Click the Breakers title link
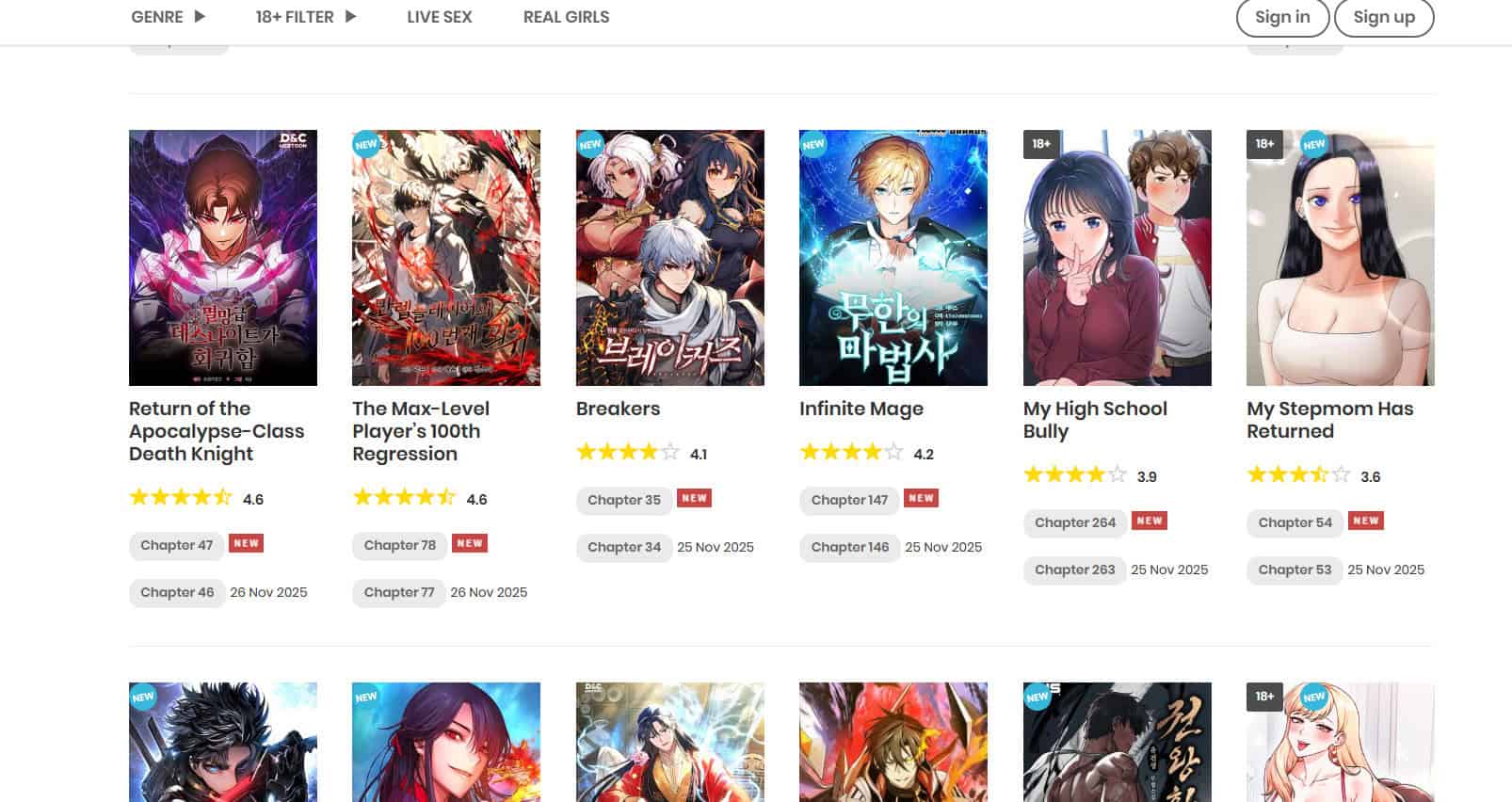1512x802 pixels. point(618,409)
